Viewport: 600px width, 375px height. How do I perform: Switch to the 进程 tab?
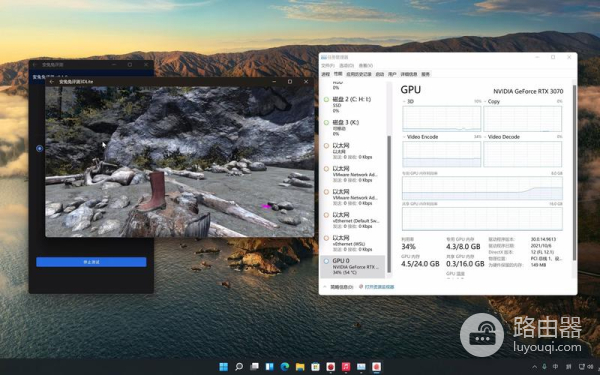click(x=326, y=74)
